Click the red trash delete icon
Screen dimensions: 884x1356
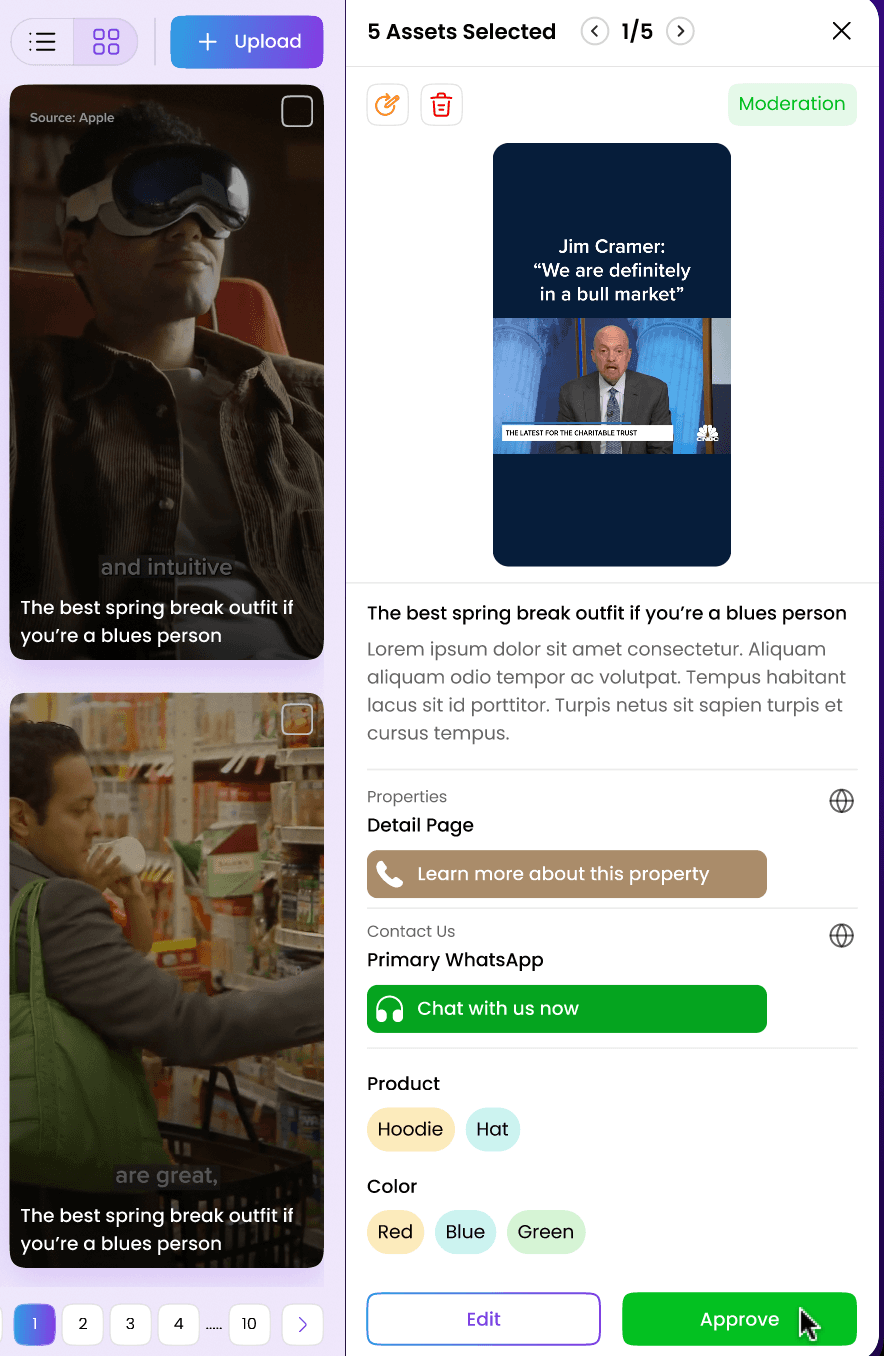[442, 104]
